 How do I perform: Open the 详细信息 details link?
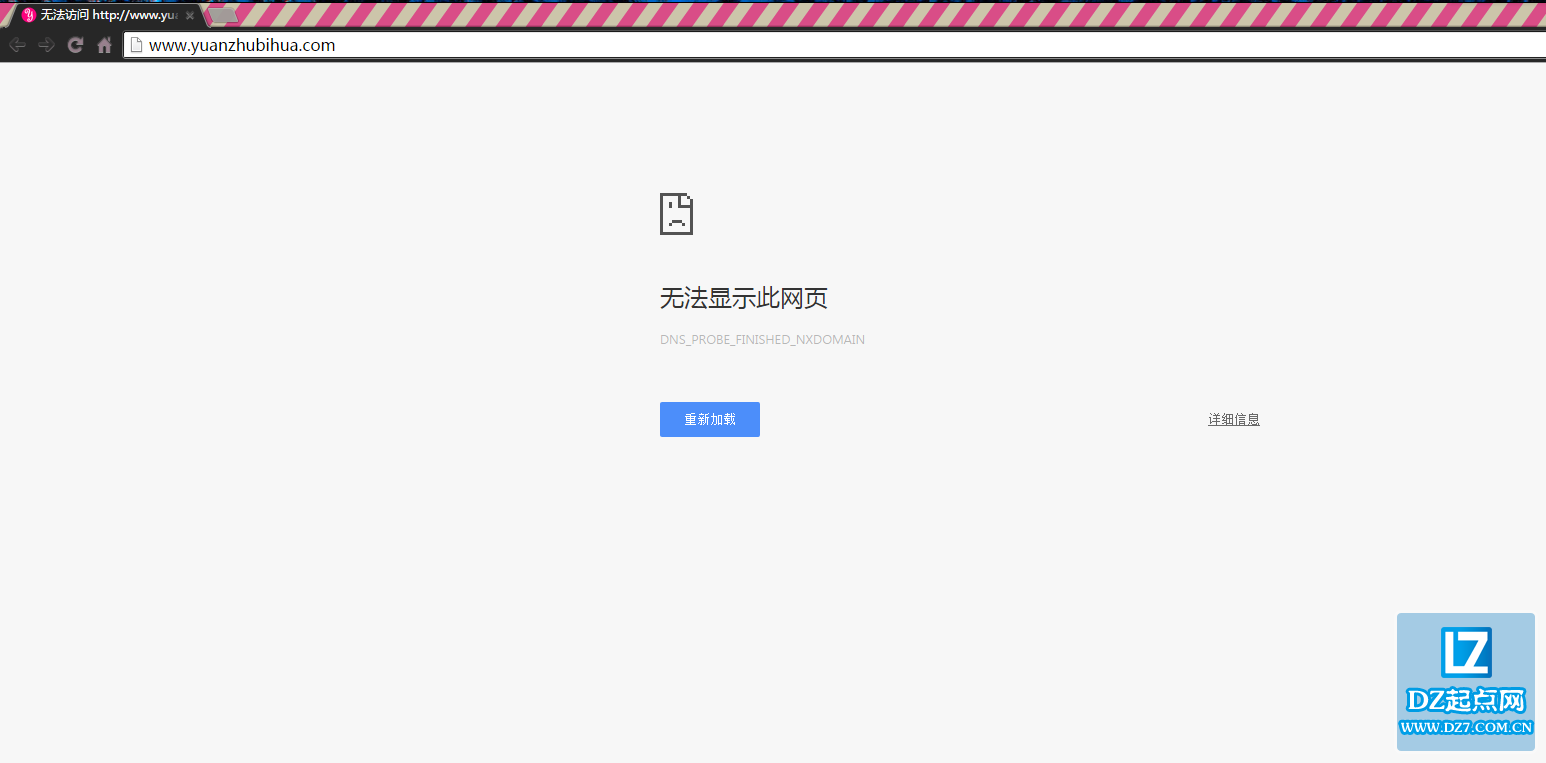(1233, 419)
